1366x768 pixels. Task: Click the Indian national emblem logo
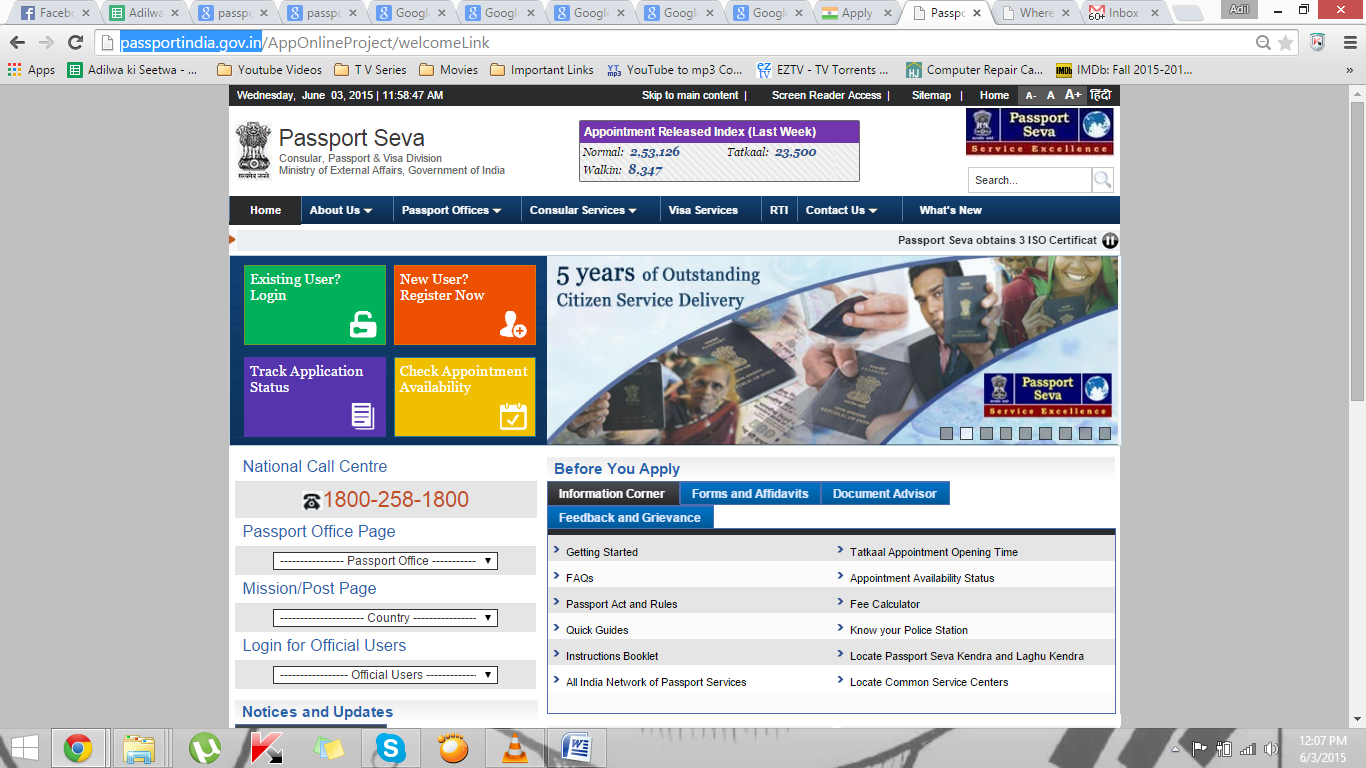click(x=253, y=150)
